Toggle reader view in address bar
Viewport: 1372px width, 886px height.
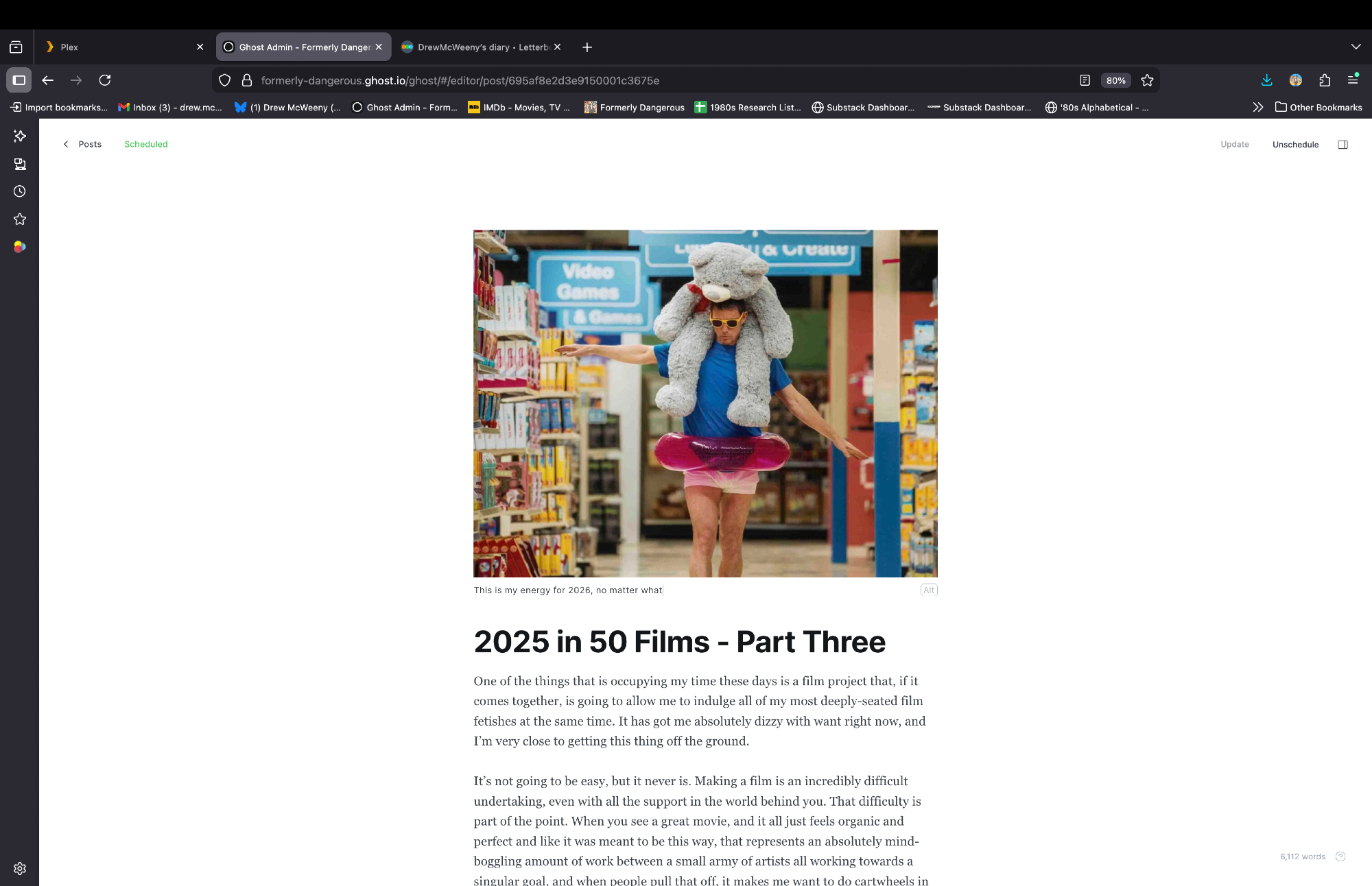click(1085, 80)
